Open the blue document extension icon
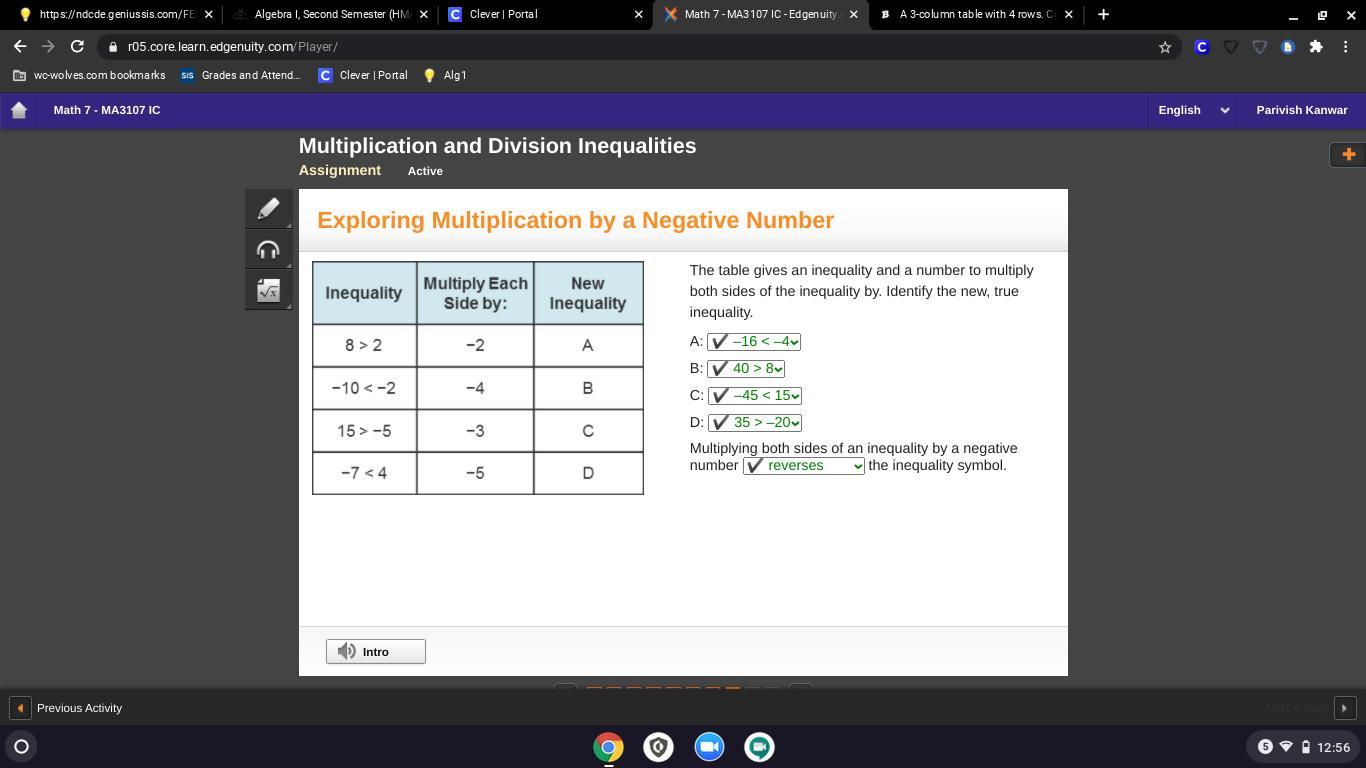 point(1288,47)
